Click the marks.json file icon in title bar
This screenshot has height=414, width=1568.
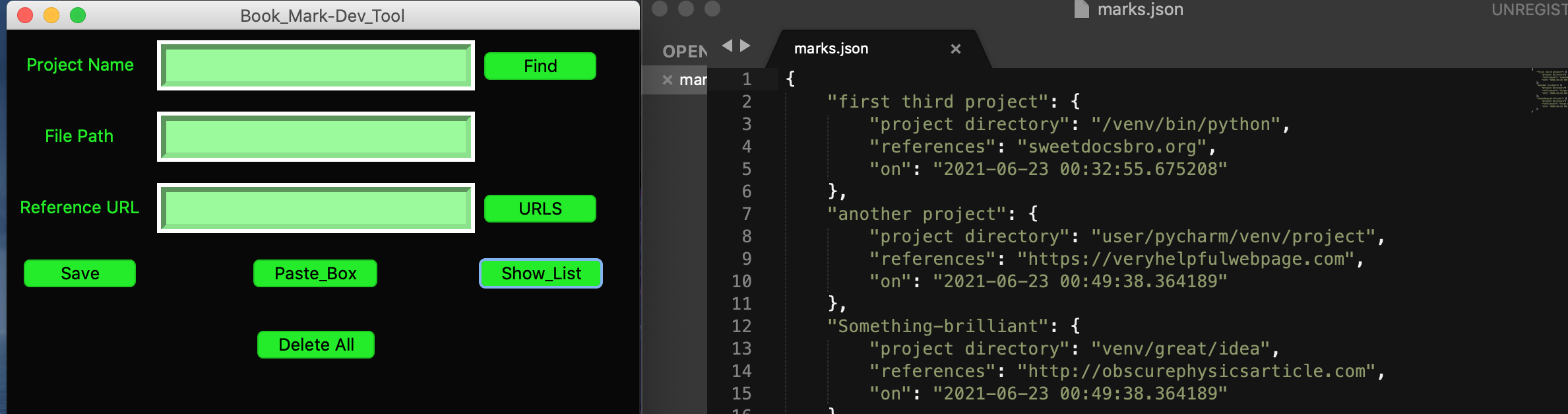[1081, 9]
